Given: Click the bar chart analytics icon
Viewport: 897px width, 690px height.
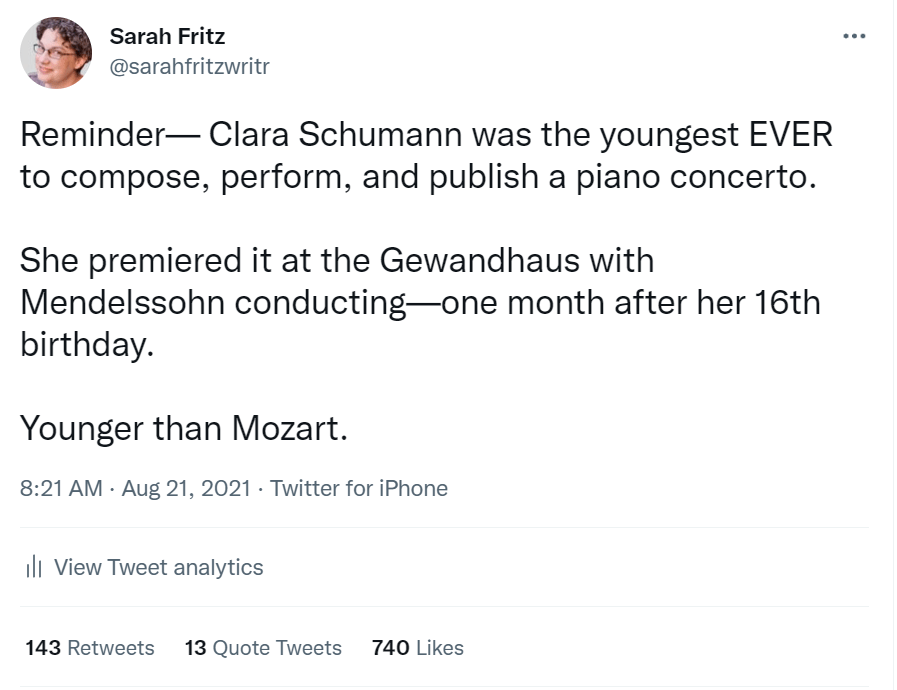Looking at the screenshot, I should [34, 568].
